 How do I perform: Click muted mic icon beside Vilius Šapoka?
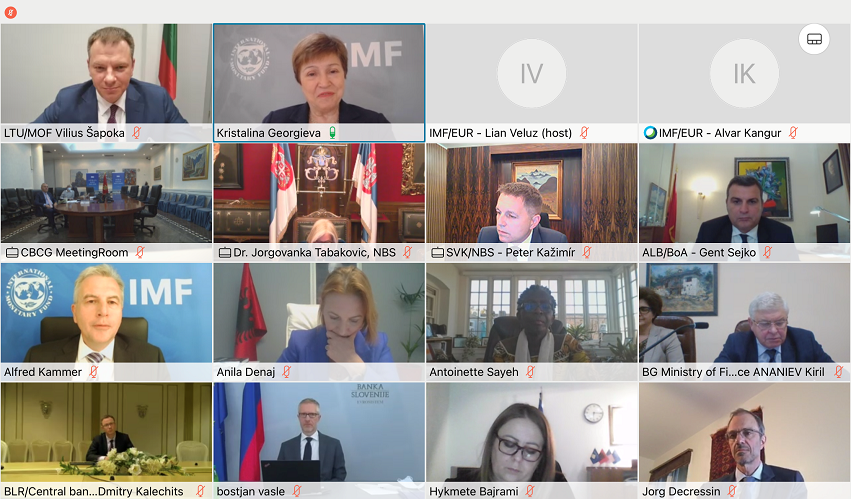point(136,132)
